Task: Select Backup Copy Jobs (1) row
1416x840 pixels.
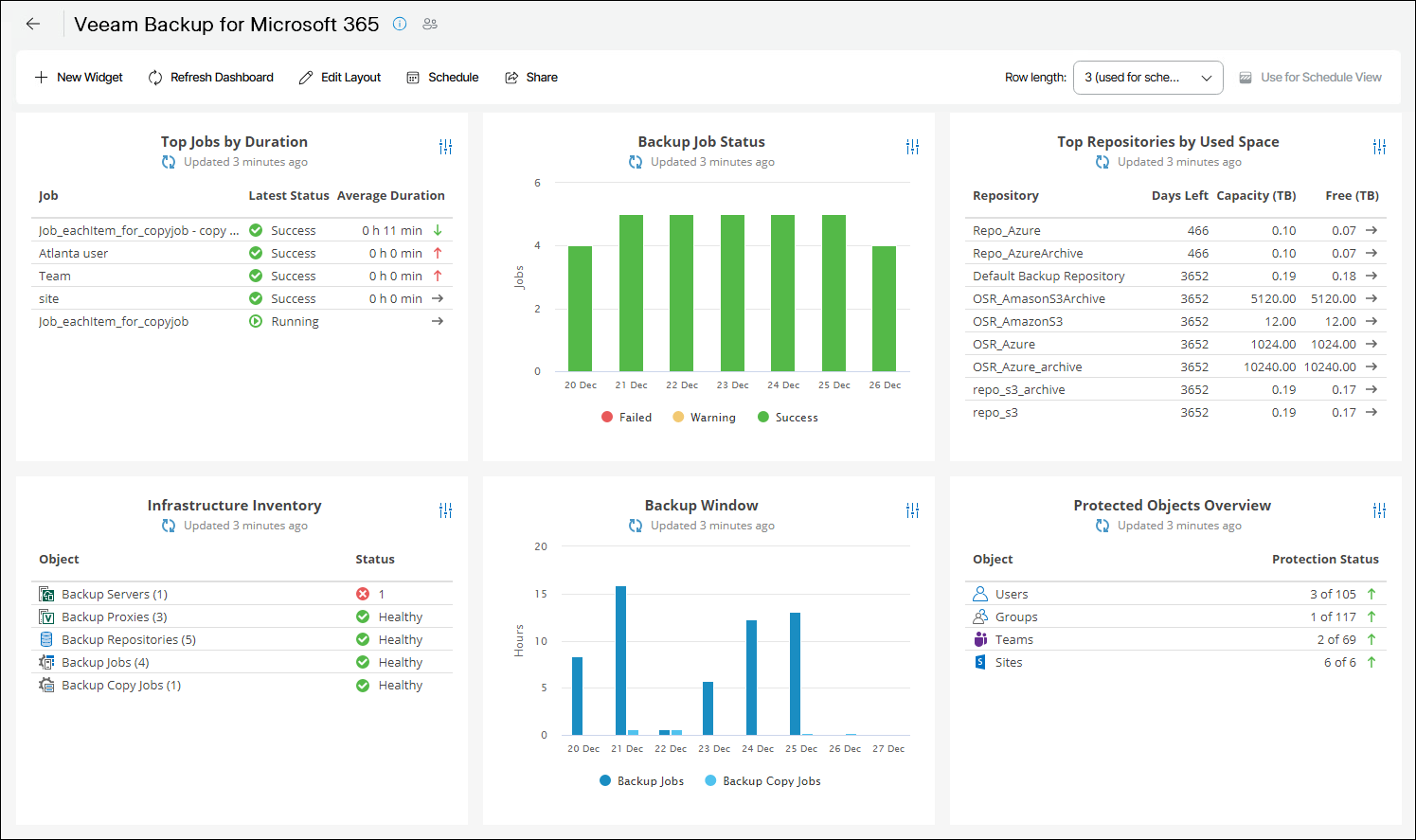Action: tap(242, 685)
